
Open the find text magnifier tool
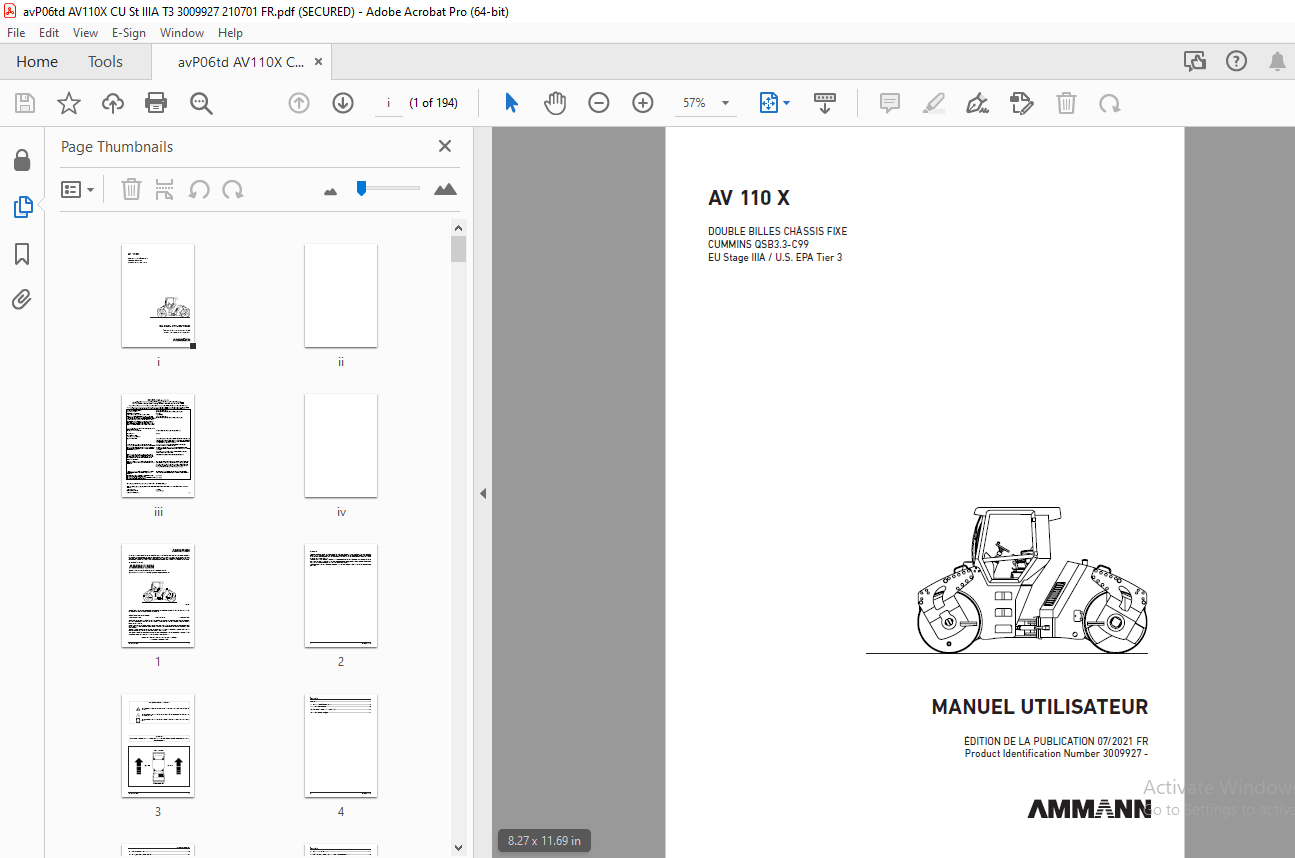pyautogui.click(x=201, y=103)
